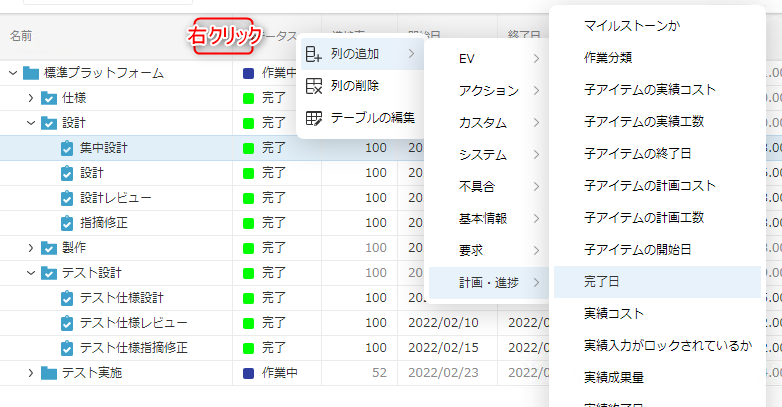The width and height of the screenshot is (782, 407).
Task: Click the delete column icon
Action: pyautogui.click(x=314, y=86)
